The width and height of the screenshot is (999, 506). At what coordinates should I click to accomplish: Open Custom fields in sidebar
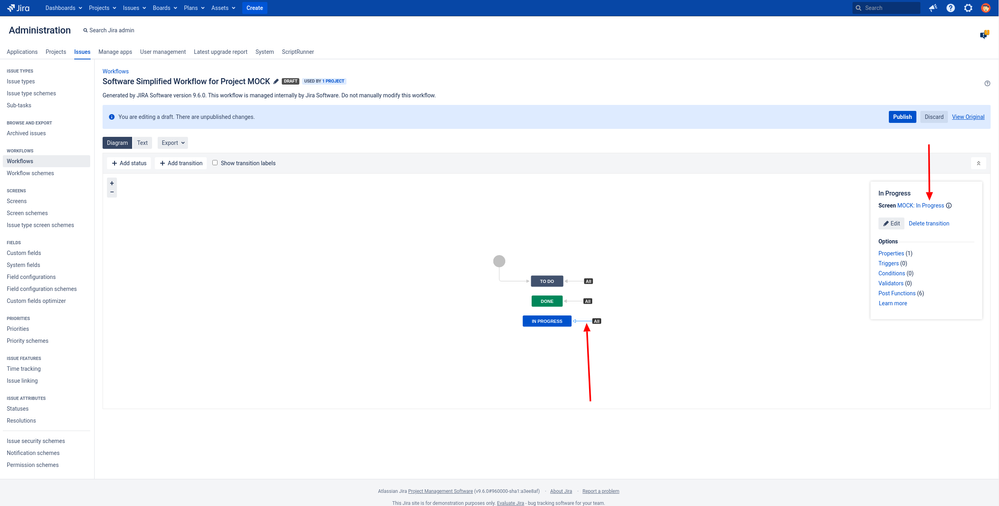pyautogui.click(x=25, y=253)
